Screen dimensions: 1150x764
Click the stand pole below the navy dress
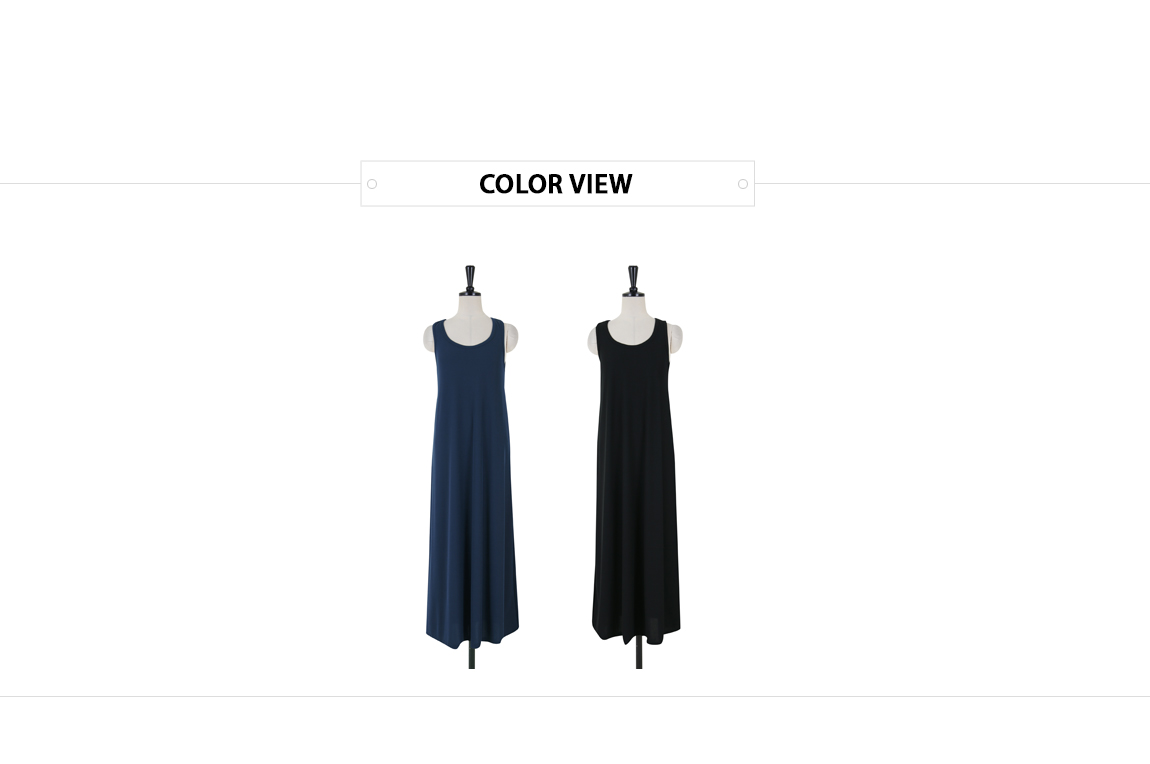pyautogui.click(x=472, y=657)
